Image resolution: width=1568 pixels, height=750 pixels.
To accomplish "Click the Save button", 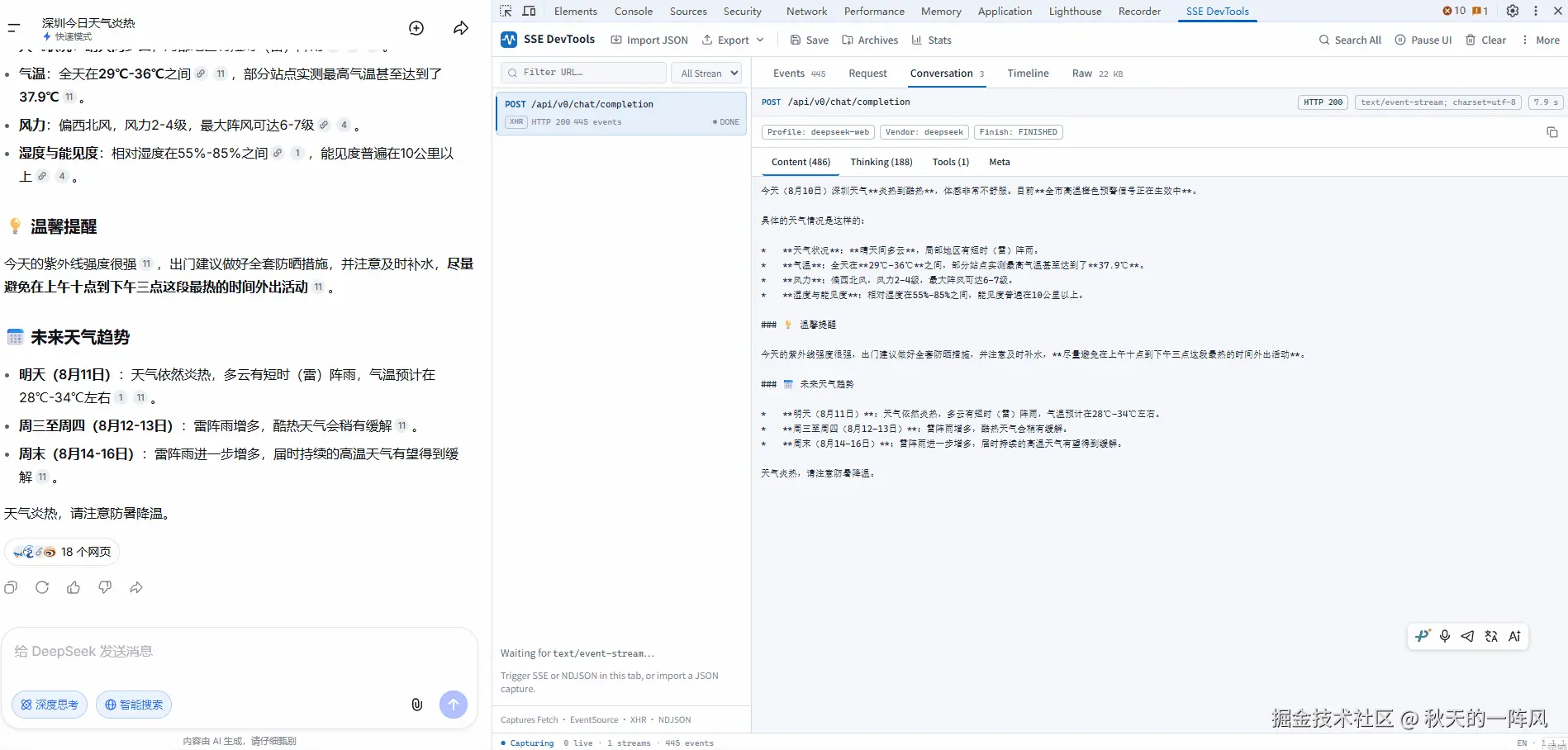I will [x=810, y=40].
